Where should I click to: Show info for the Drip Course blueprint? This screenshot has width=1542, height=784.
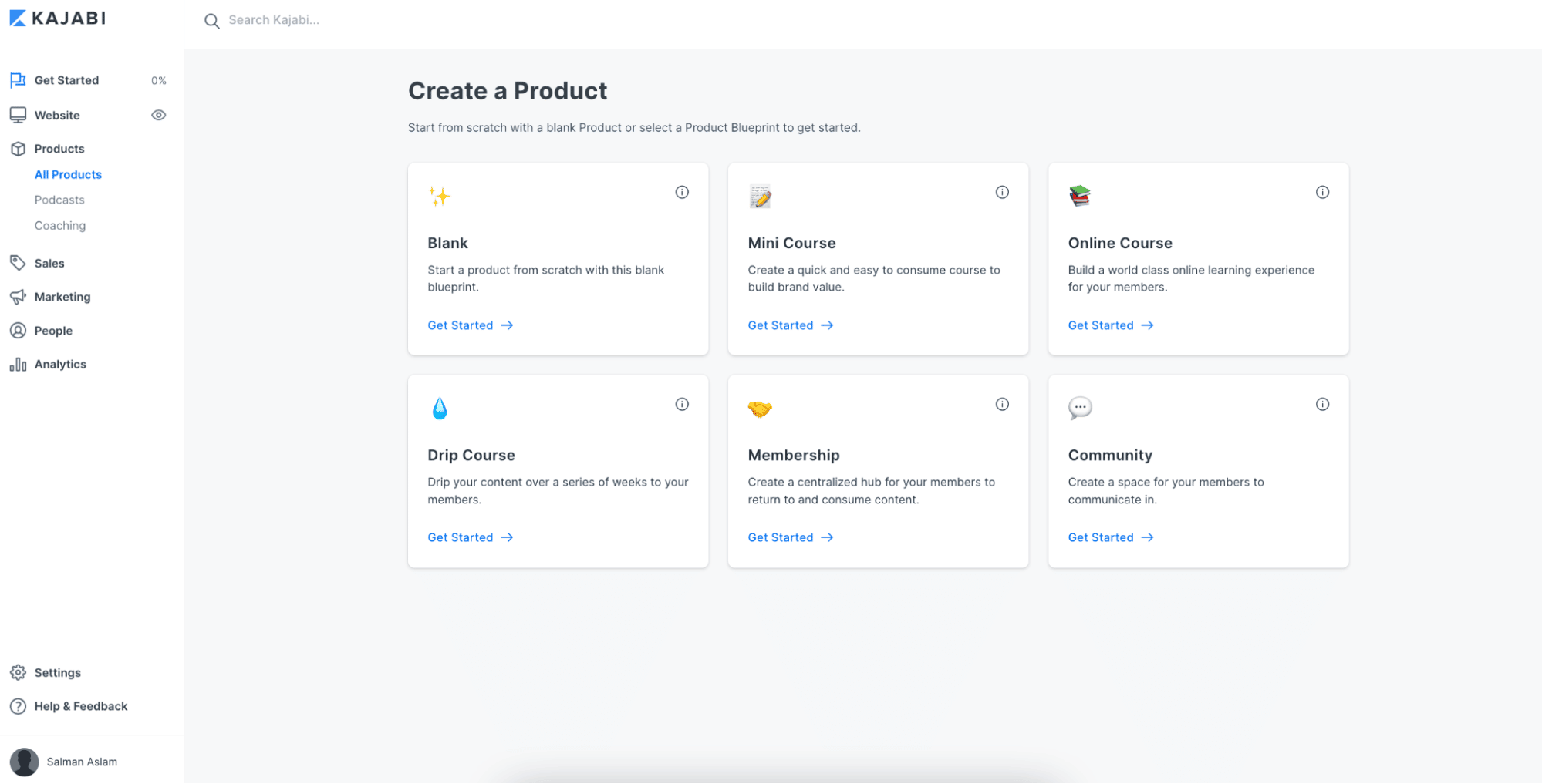click(x=682, y=404)
